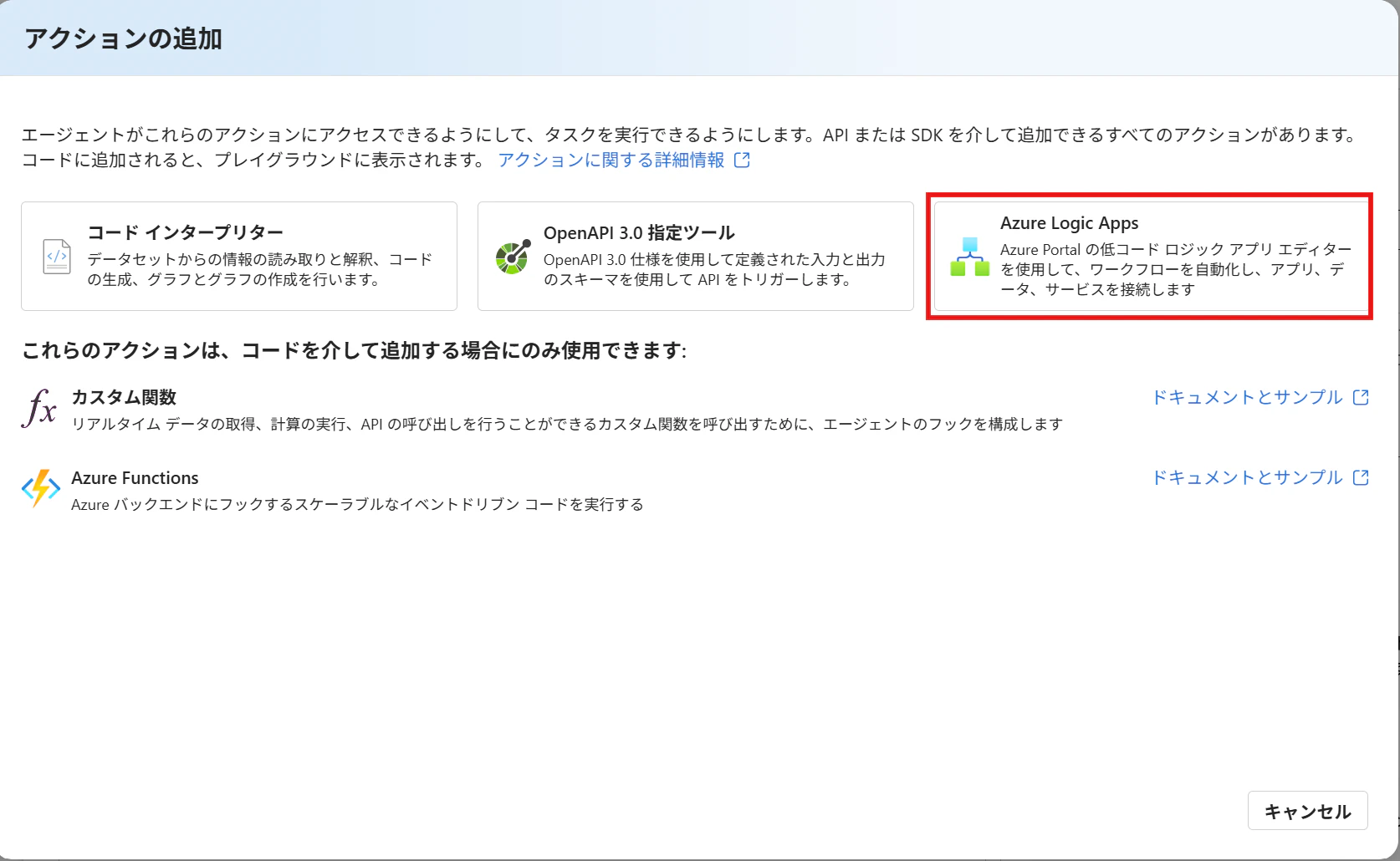The width and height of the screenshot is (1400, 861).
Task: Click external link icon in カスタム関数 row
Action: pos(1361,397)
